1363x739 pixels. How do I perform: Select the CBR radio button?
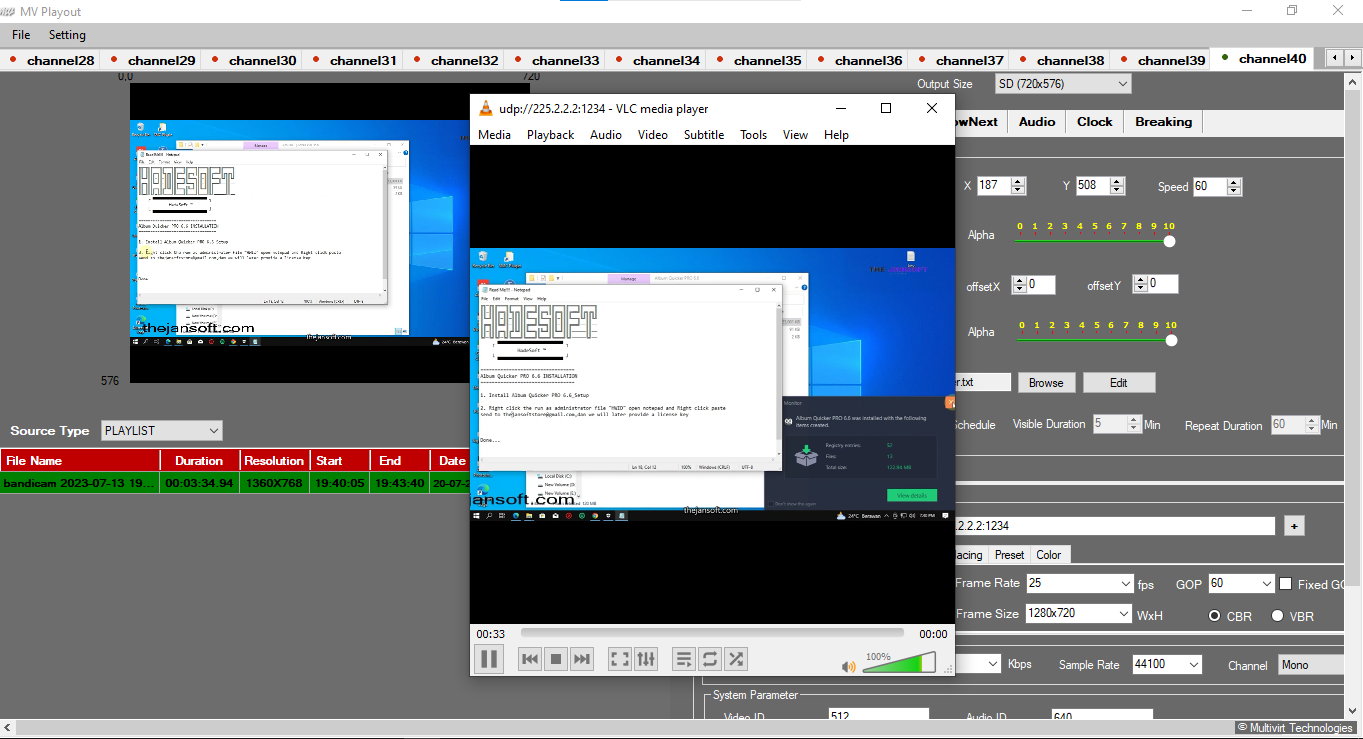point(1216,616)
